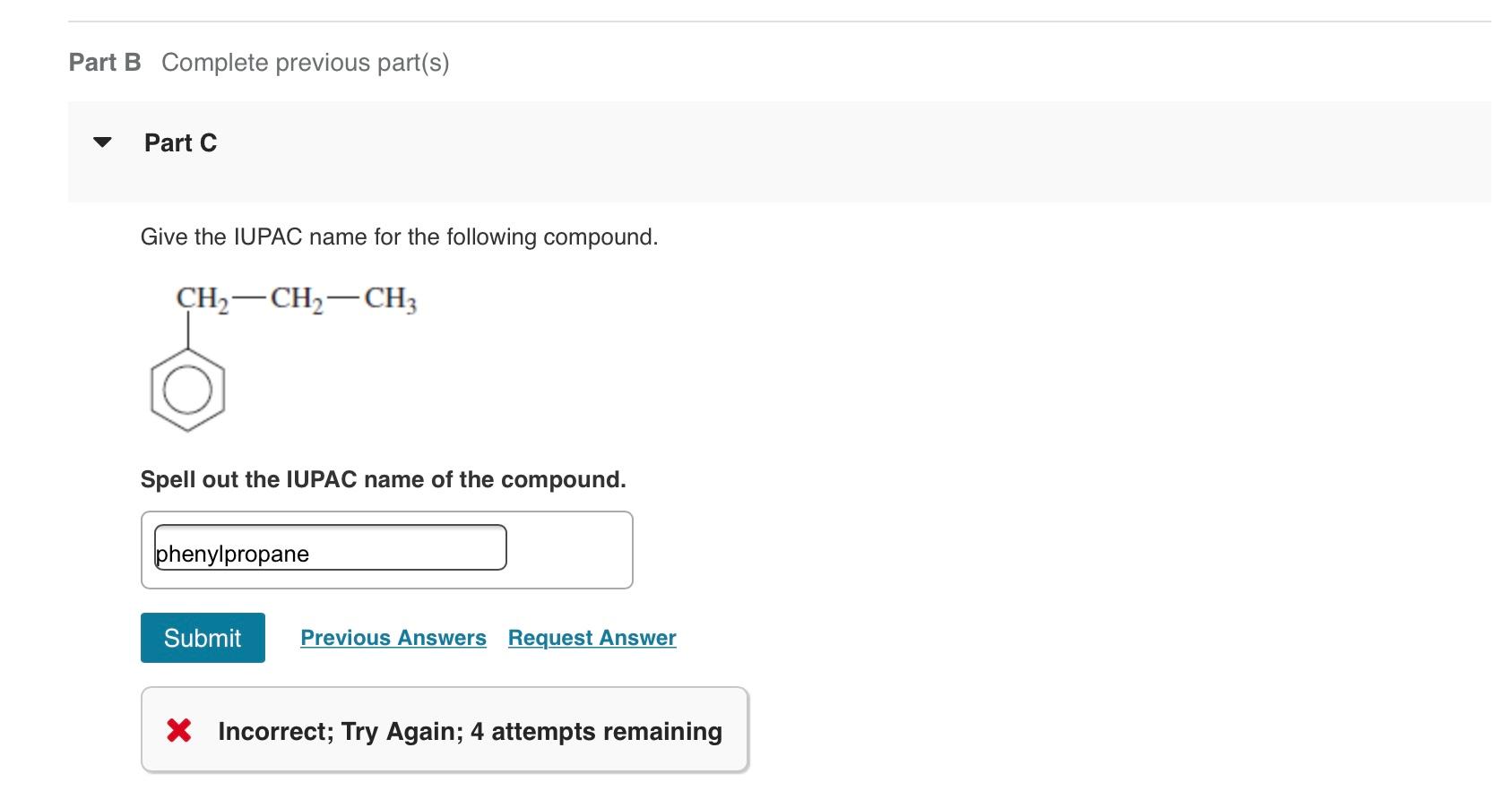Open the Previous Answers link
The image size is (1512, 808).
(x=393, y=638)
